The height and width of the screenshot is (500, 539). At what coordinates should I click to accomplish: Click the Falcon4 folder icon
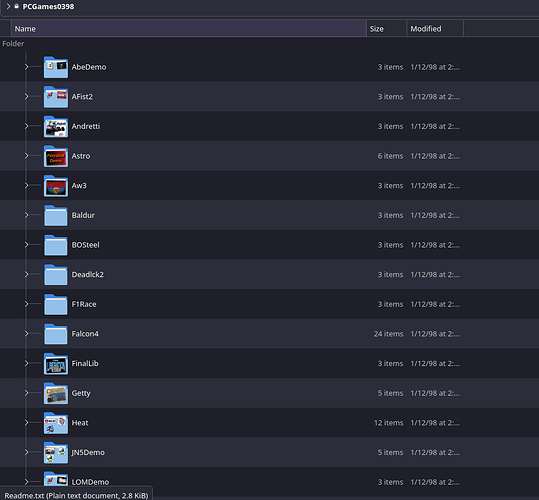tap(56, 334)
